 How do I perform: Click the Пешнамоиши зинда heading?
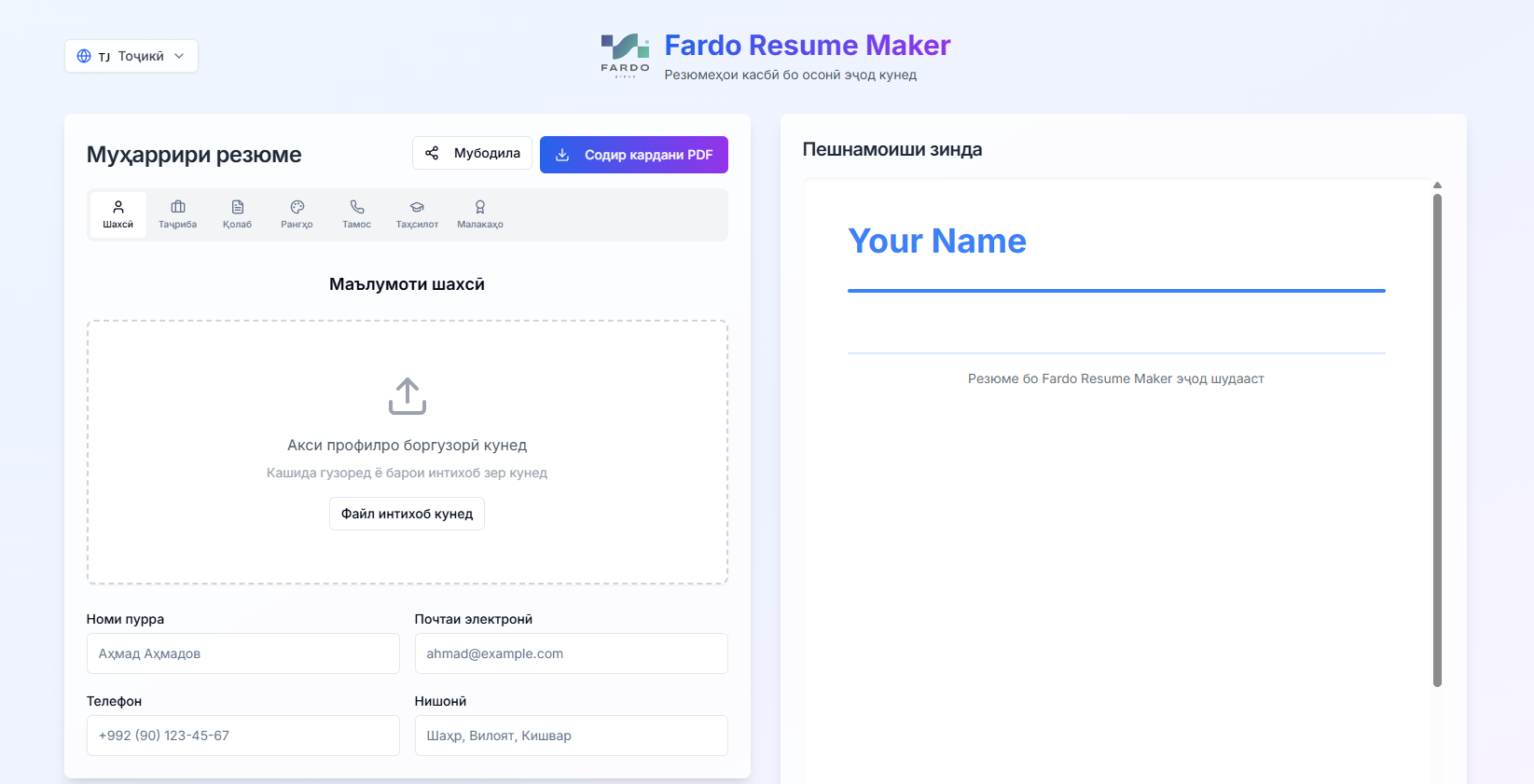click(x=892, y=149)
